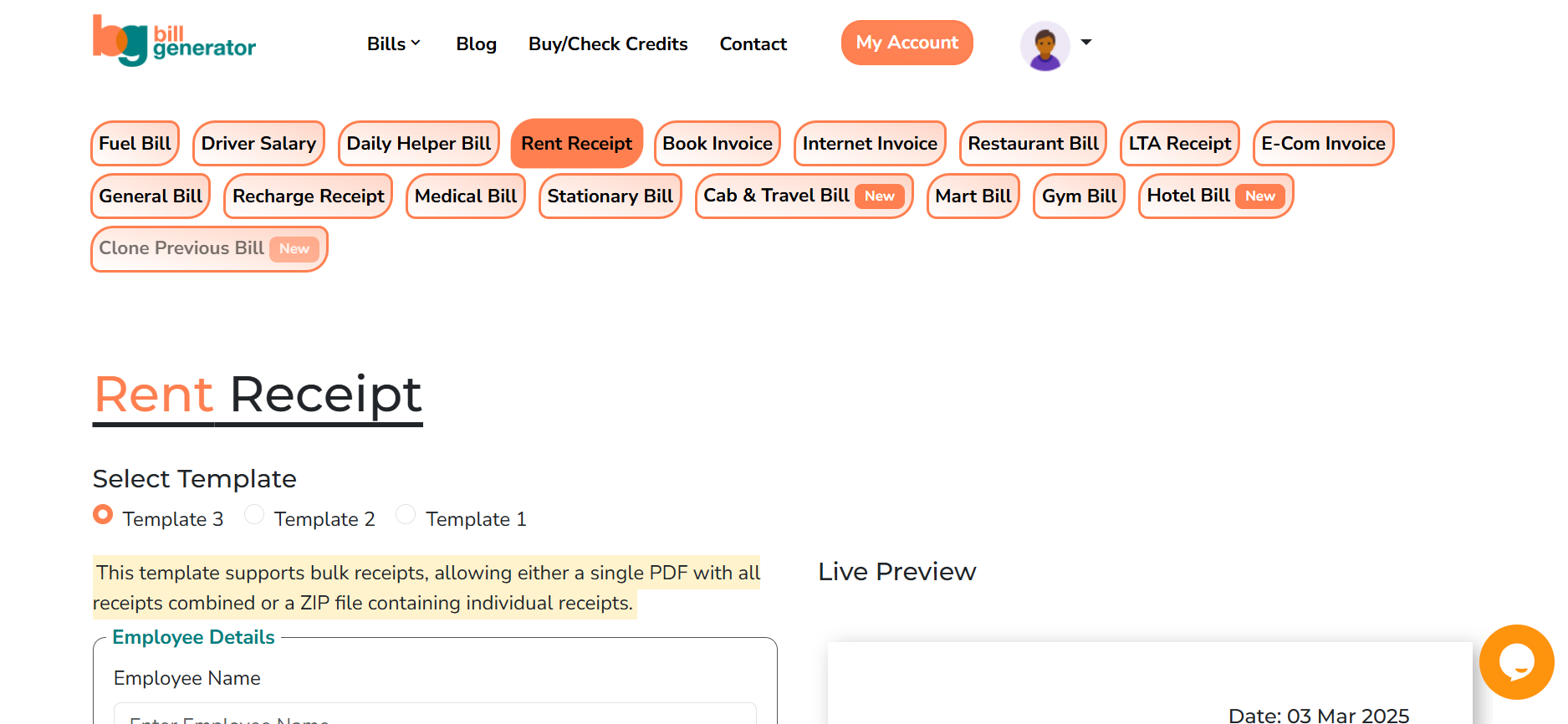The height and width of the screenshot is (724, 1568).
Task: Switch to Hotel Bill generator
Action: pos(1215,196)
